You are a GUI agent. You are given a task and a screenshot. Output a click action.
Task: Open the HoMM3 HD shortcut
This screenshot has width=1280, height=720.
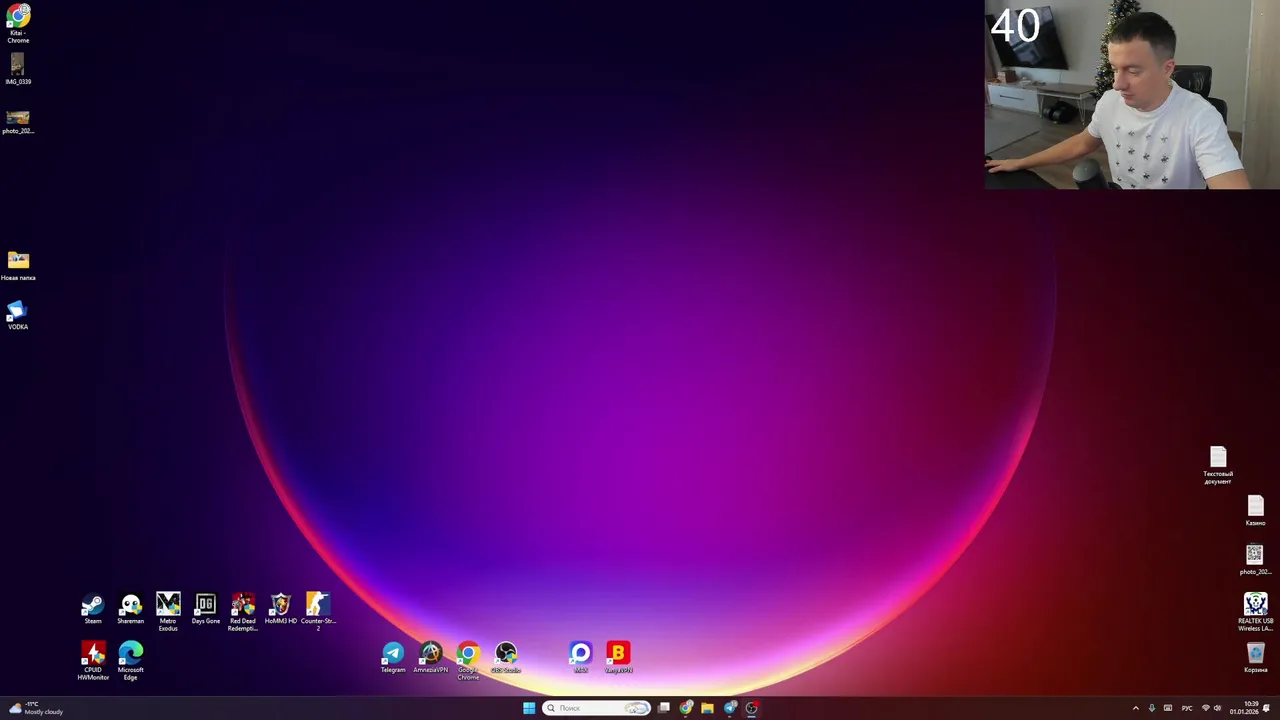(281, 609)
